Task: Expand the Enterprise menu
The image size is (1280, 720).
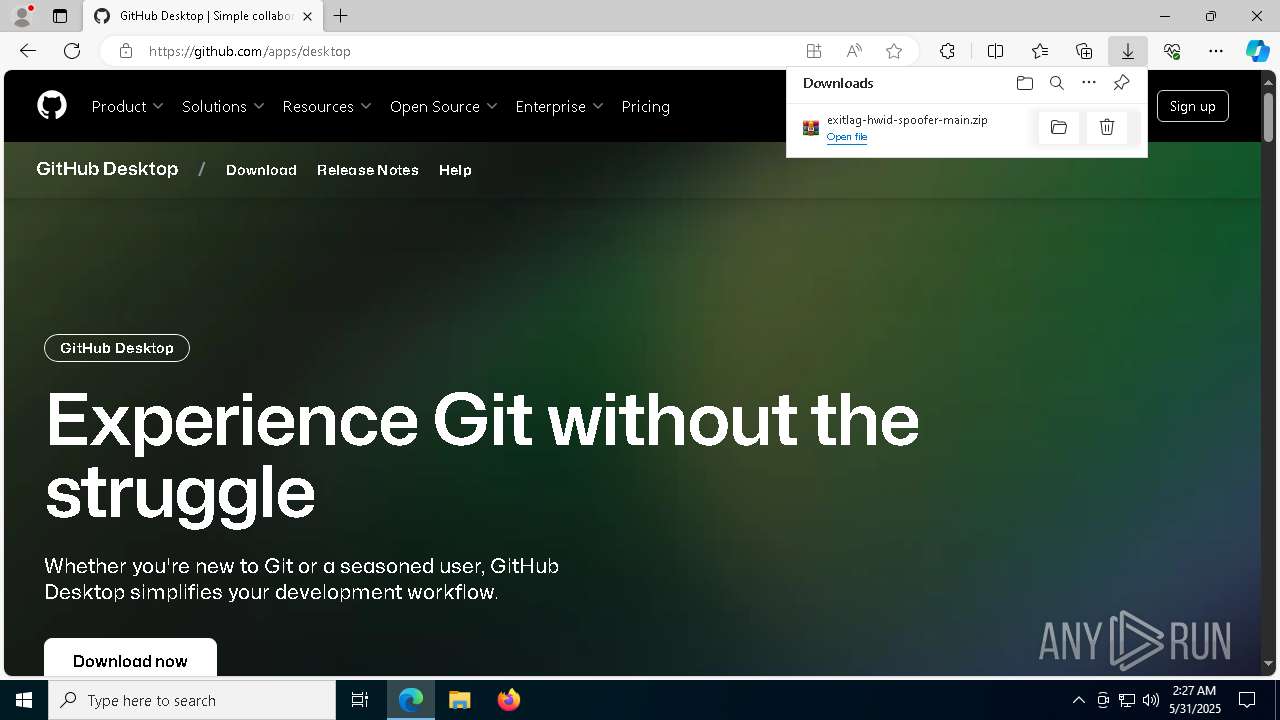Action: click(559, 106)
